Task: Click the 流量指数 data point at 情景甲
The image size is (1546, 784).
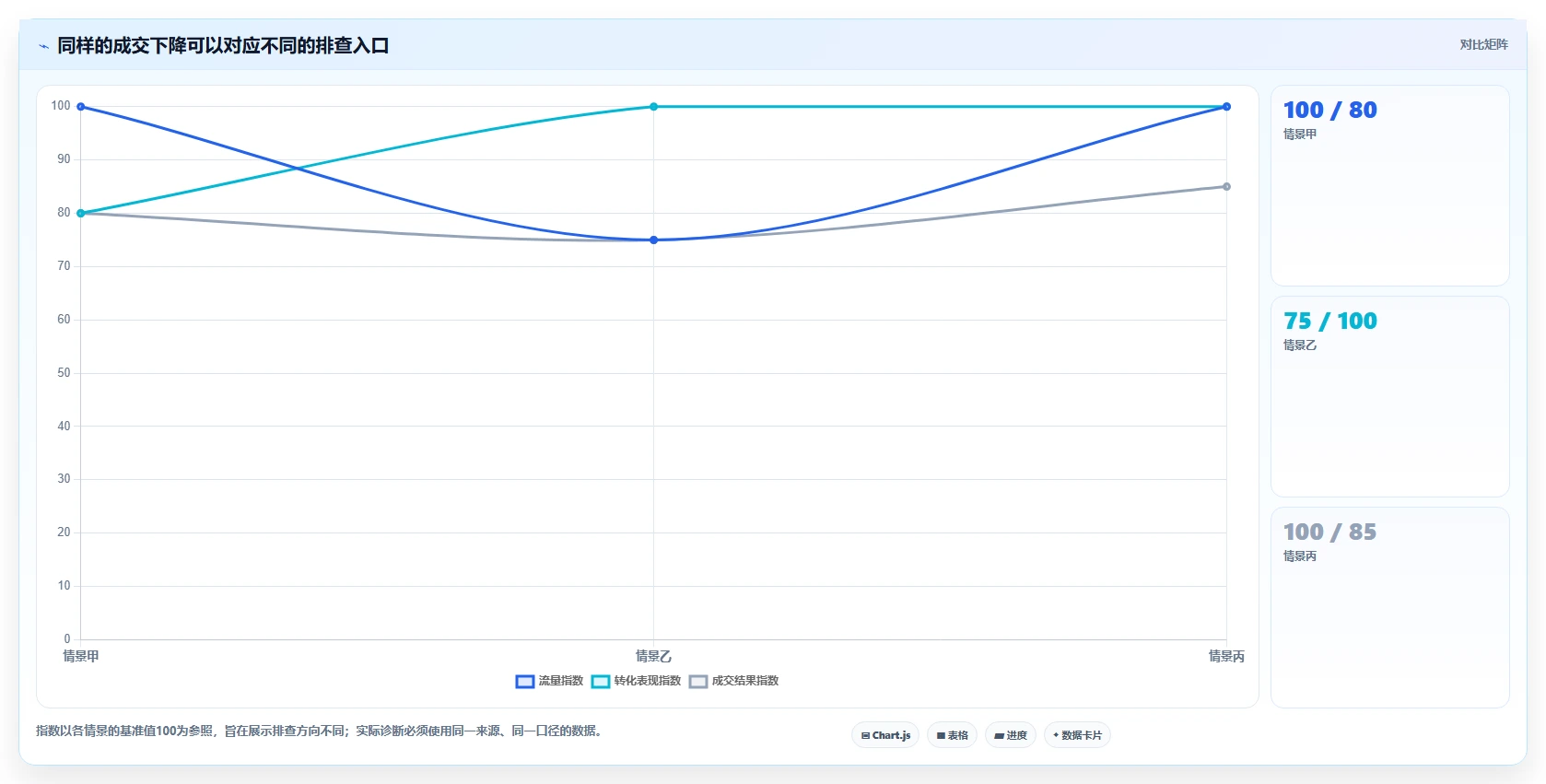Action: click(x=81, y=107)
